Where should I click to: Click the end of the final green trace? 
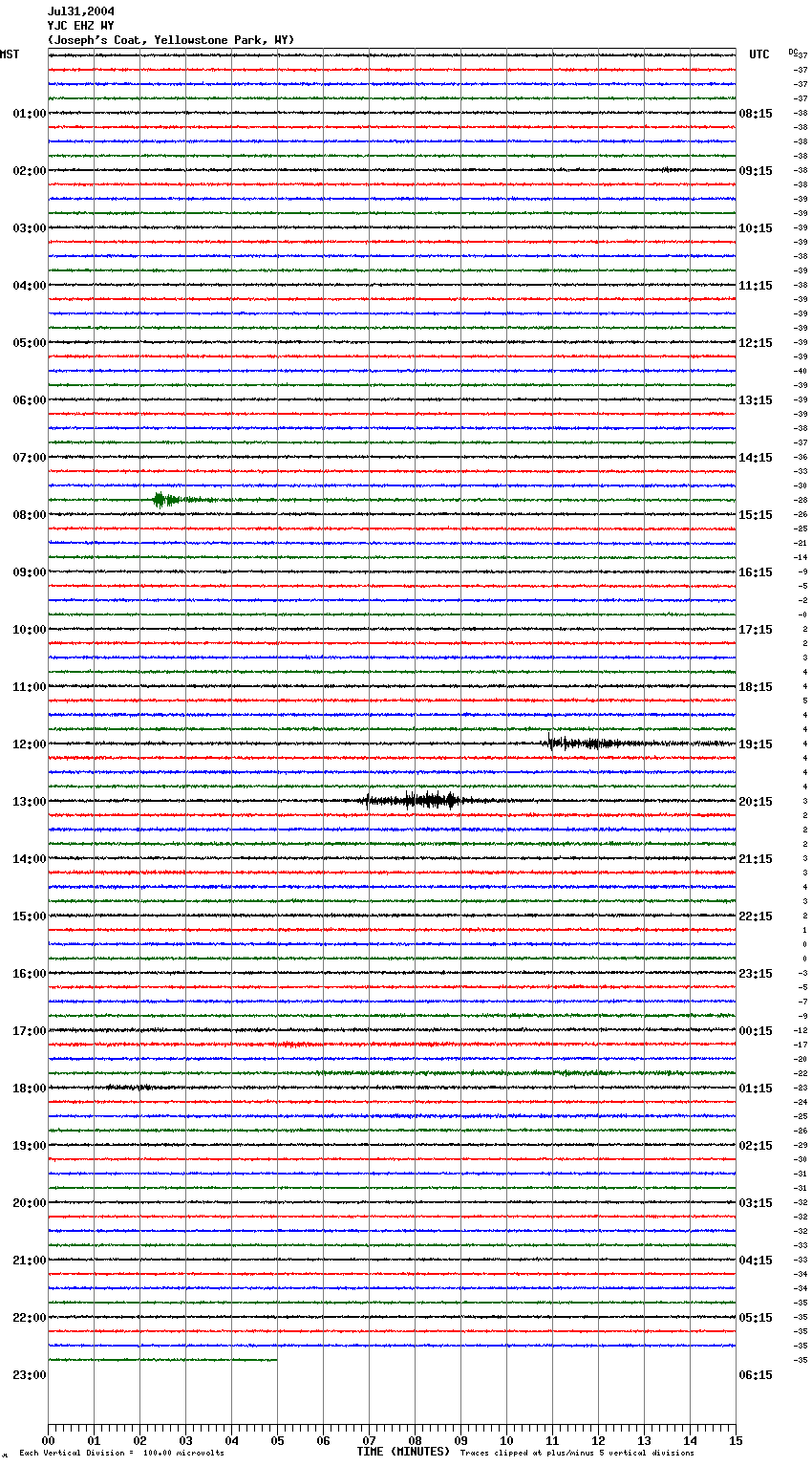click(276, 1359)
